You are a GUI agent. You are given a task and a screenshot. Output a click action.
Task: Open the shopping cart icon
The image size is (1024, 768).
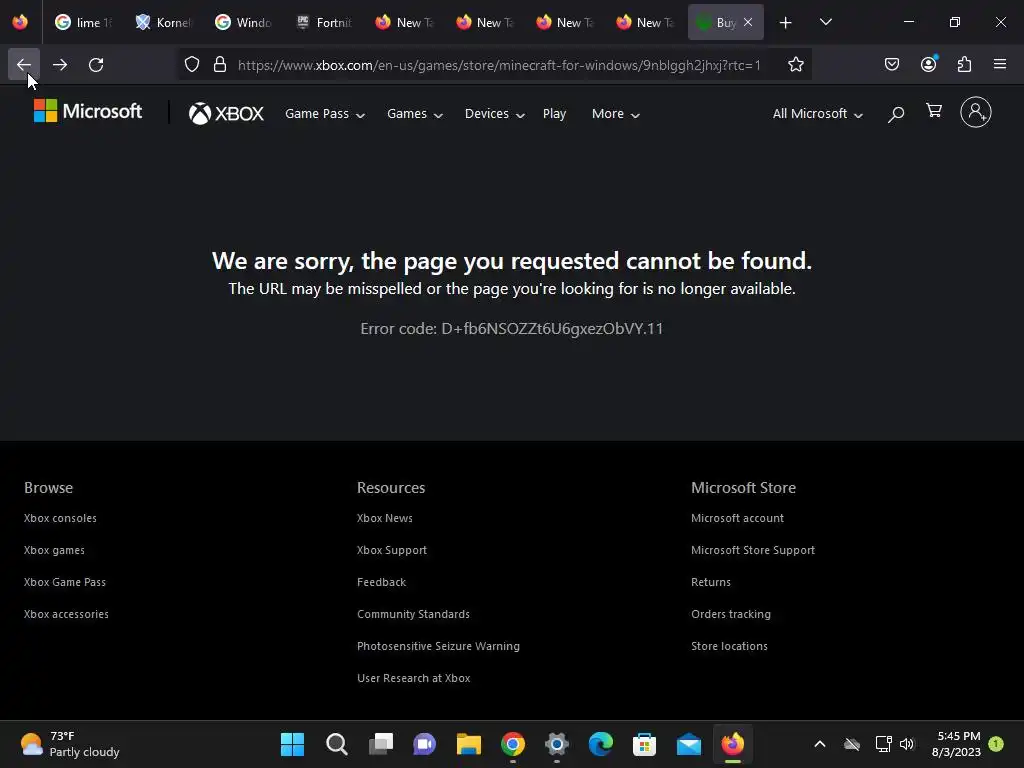click(934, 110)
